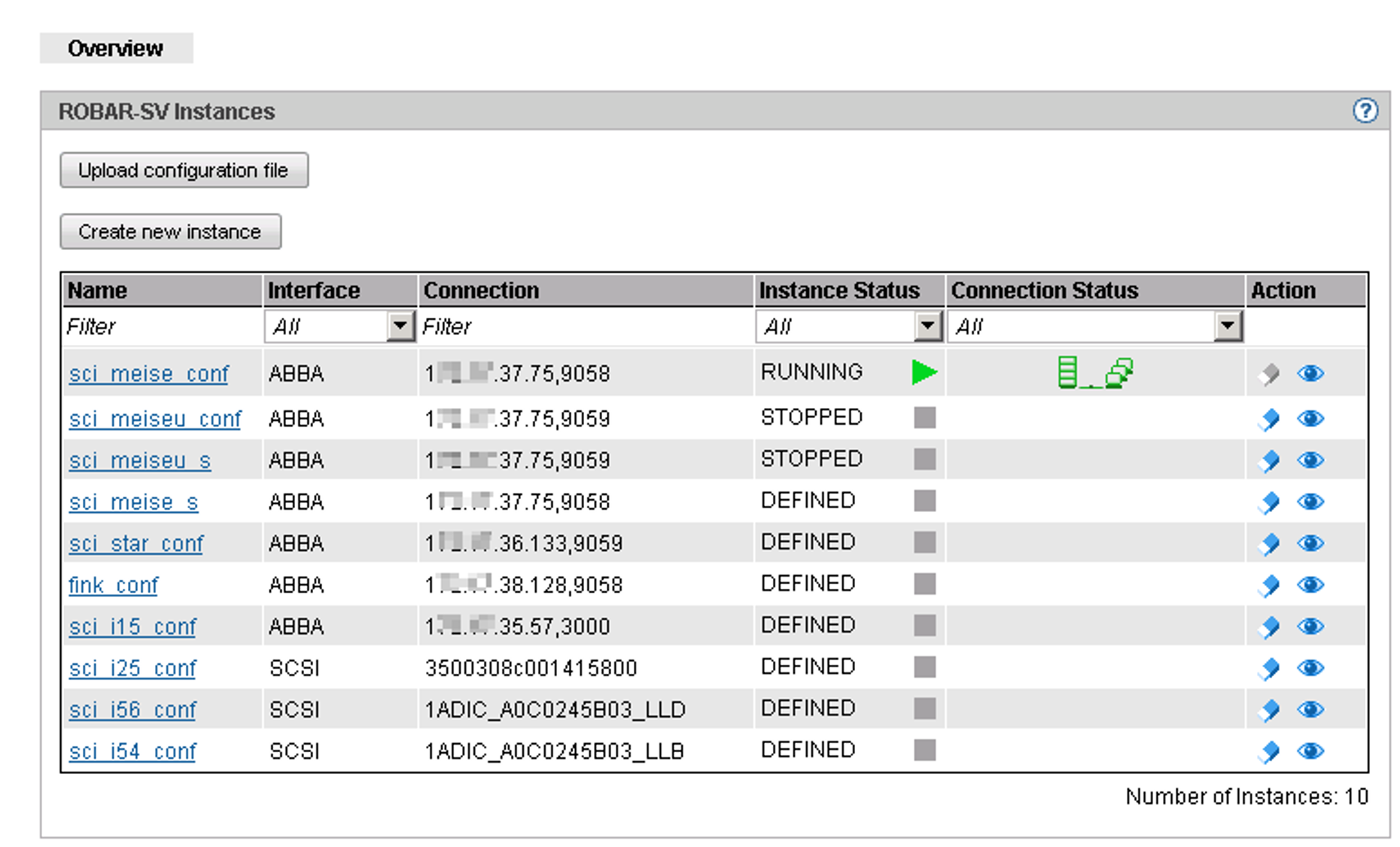Open the sci_i15_conf instance link

132,626
